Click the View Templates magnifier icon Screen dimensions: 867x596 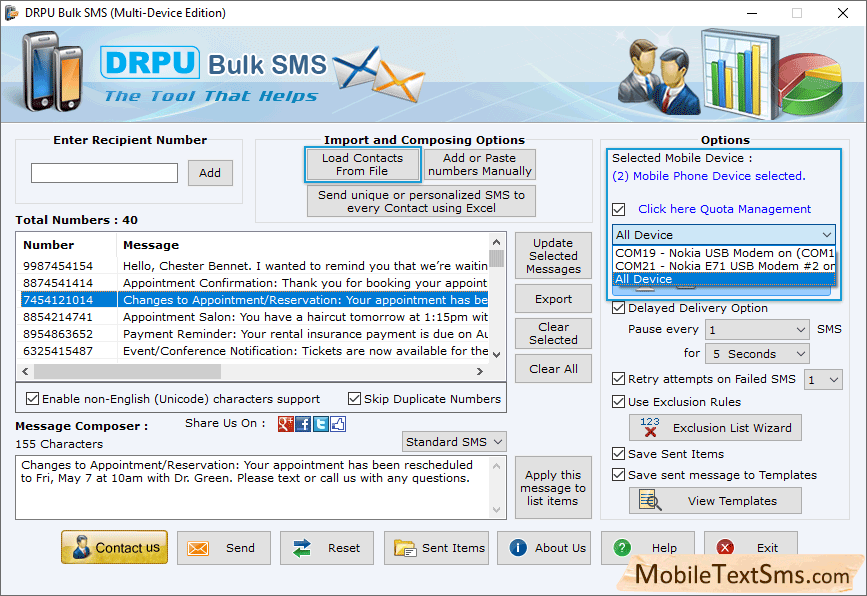pos(650,500)
